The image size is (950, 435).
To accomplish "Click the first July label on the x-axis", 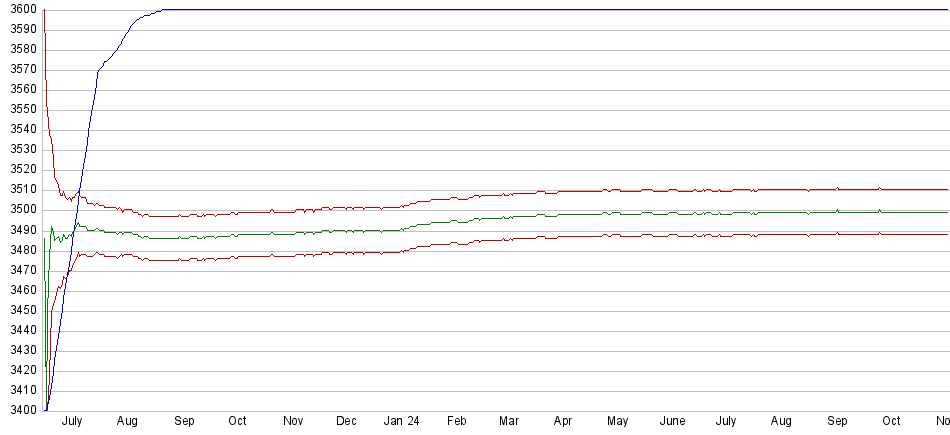I will pos(72,422).
